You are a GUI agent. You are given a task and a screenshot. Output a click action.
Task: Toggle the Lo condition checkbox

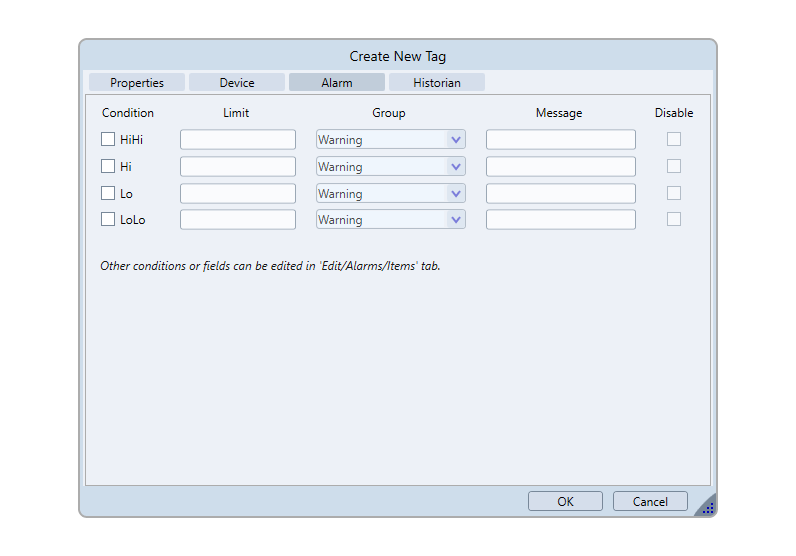tap(108, 193)
